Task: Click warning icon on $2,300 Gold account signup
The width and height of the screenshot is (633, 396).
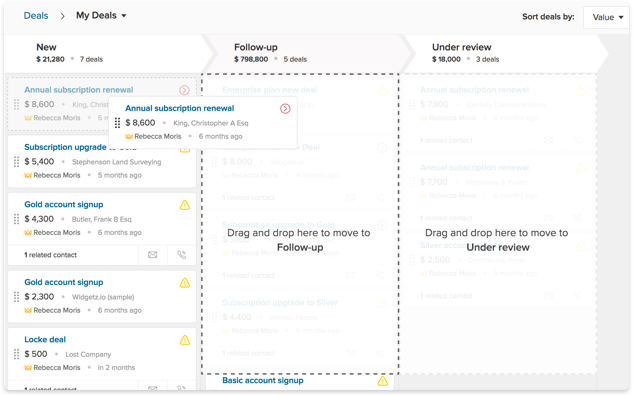Action: click(x=185, y=283)
